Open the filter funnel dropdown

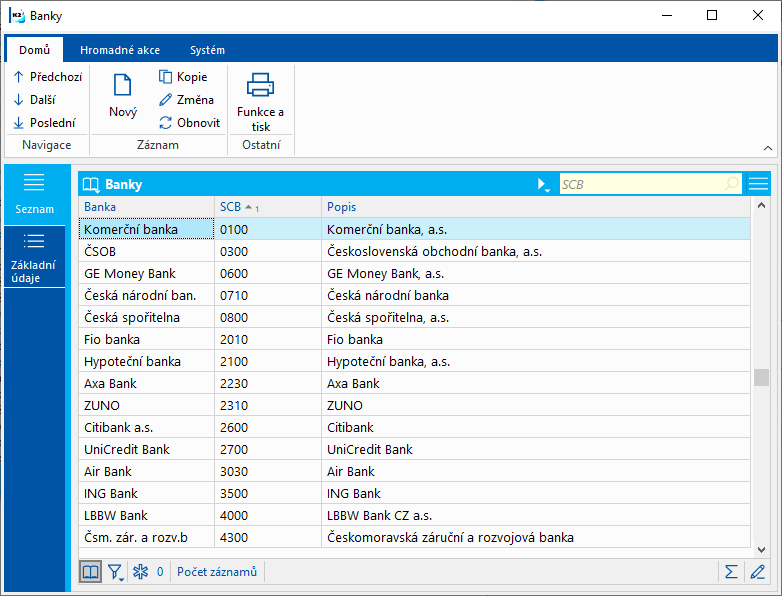click(x=116, y=572)
